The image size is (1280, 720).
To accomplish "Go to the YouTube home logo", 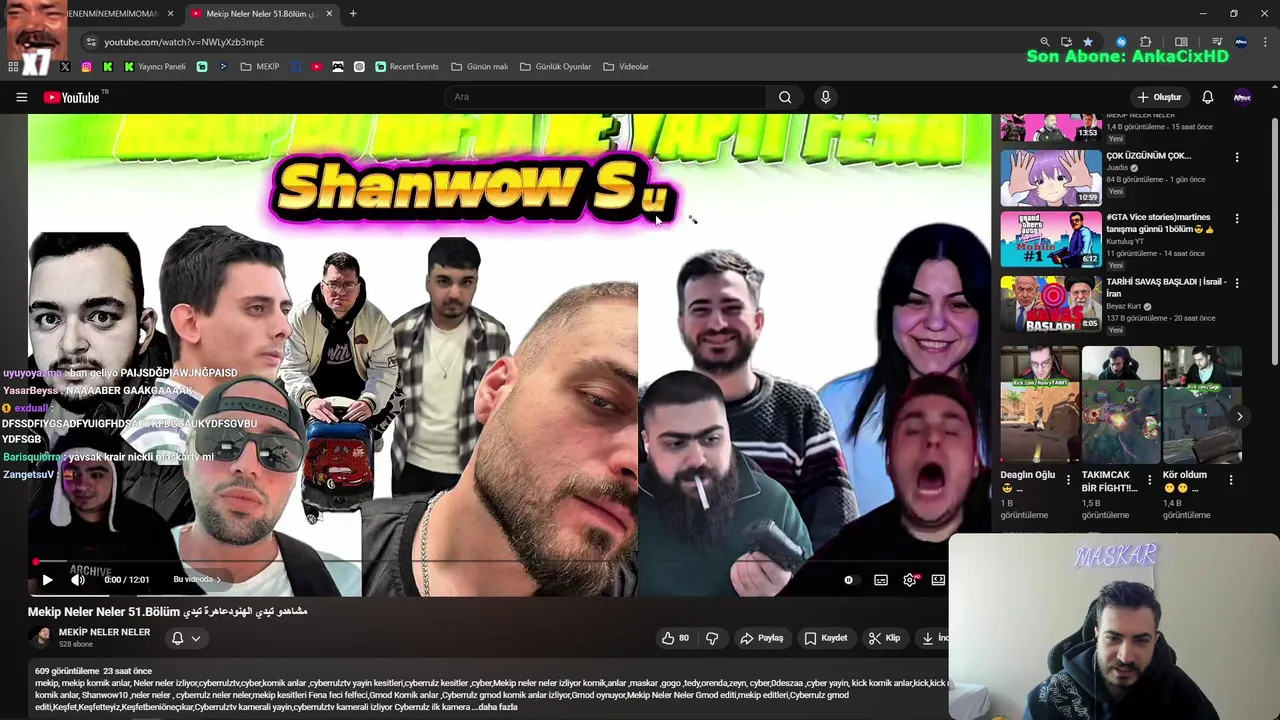I will pyautogui.click(x=72, y=97).
